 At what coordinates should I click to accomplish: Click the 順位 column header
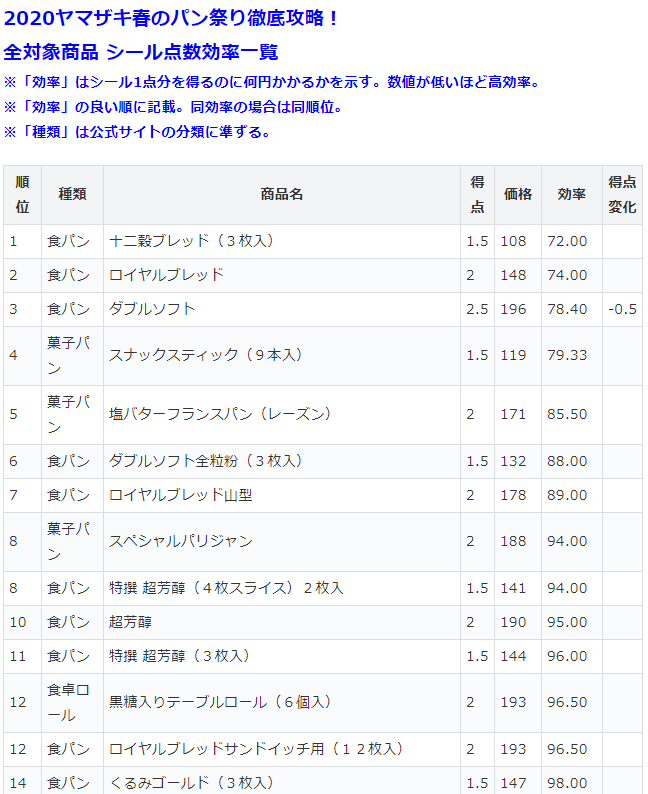tap(22, 195)
